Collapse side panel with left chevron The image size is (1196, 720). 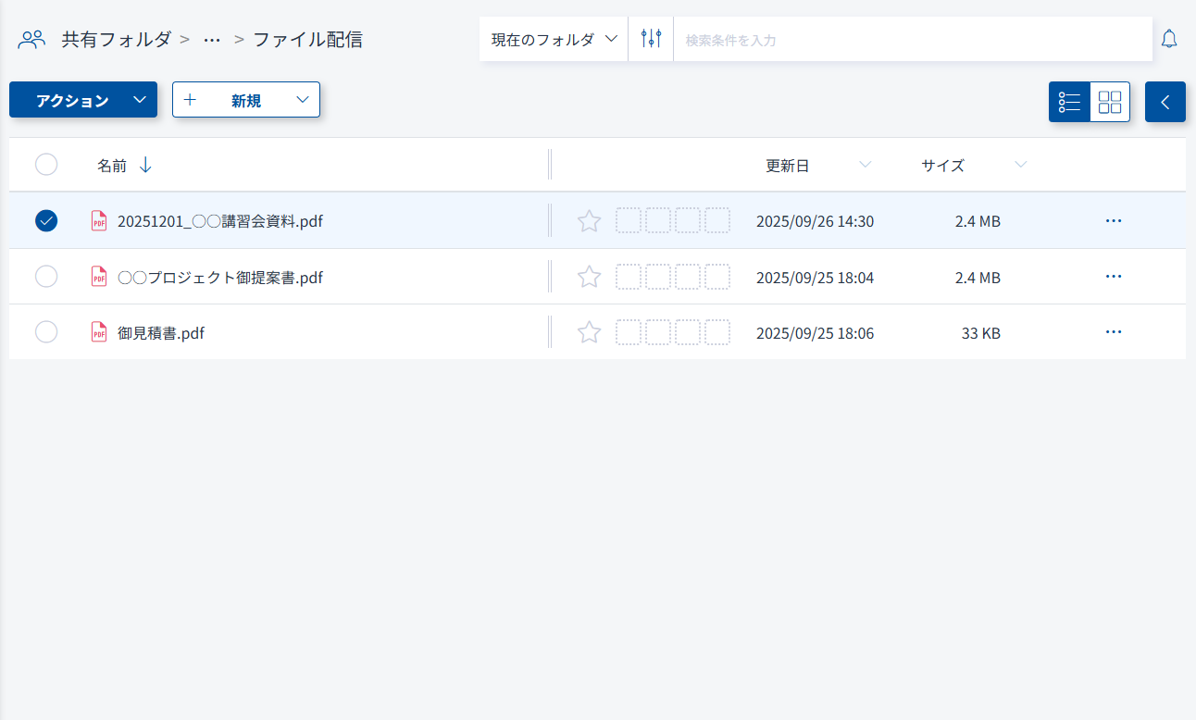coord(1165,102)
